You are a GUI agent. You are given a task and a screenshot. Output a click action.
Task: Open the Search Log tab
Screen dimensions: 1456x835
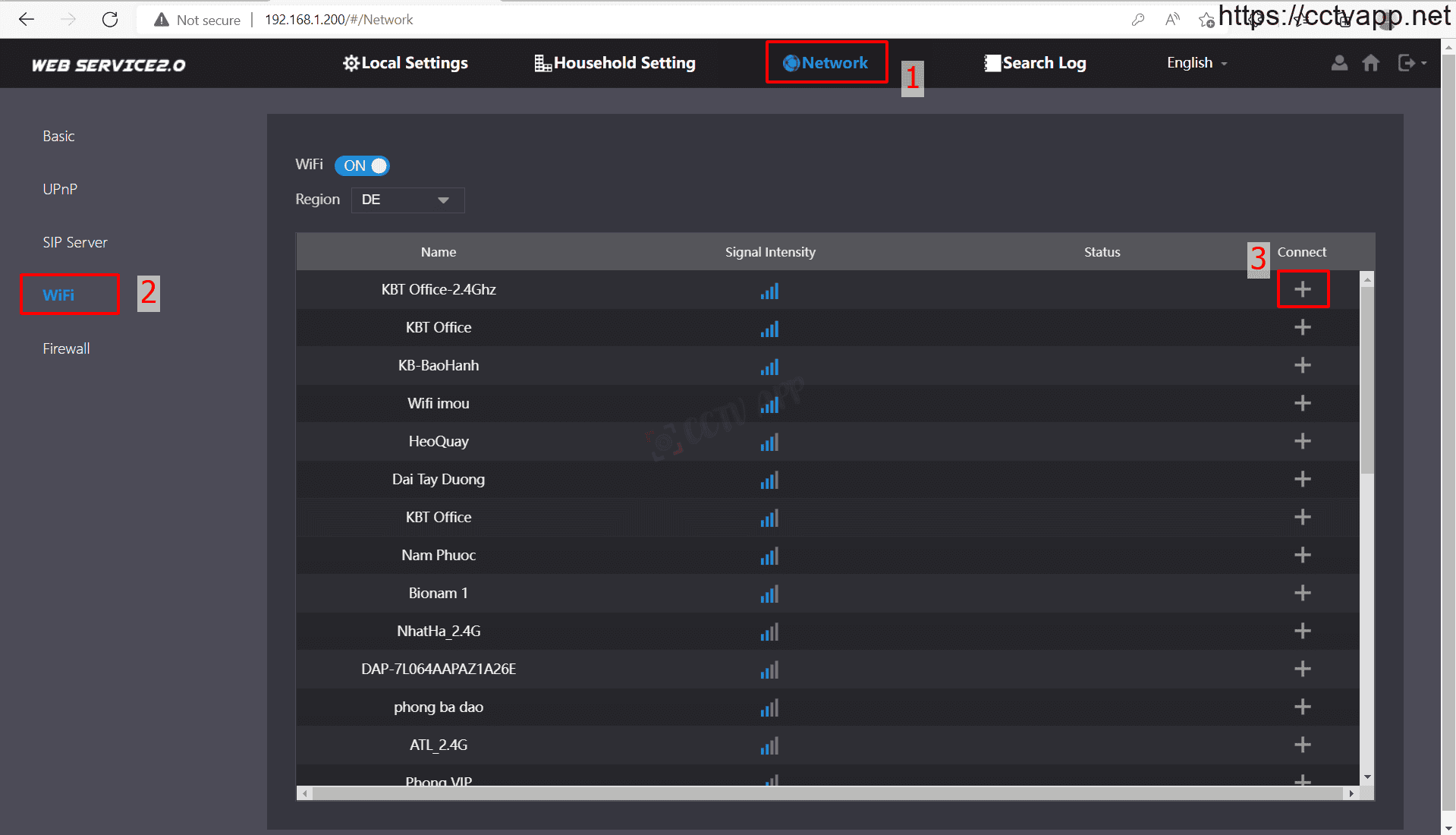tap(1035, 63)
